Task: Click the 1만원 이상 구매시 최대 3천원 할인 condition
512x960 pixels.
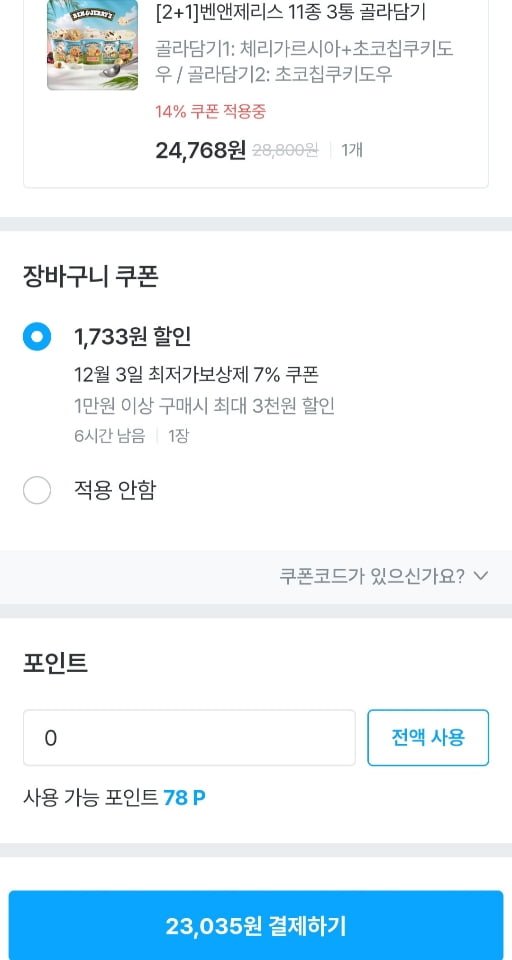Action: click(205, 406)
